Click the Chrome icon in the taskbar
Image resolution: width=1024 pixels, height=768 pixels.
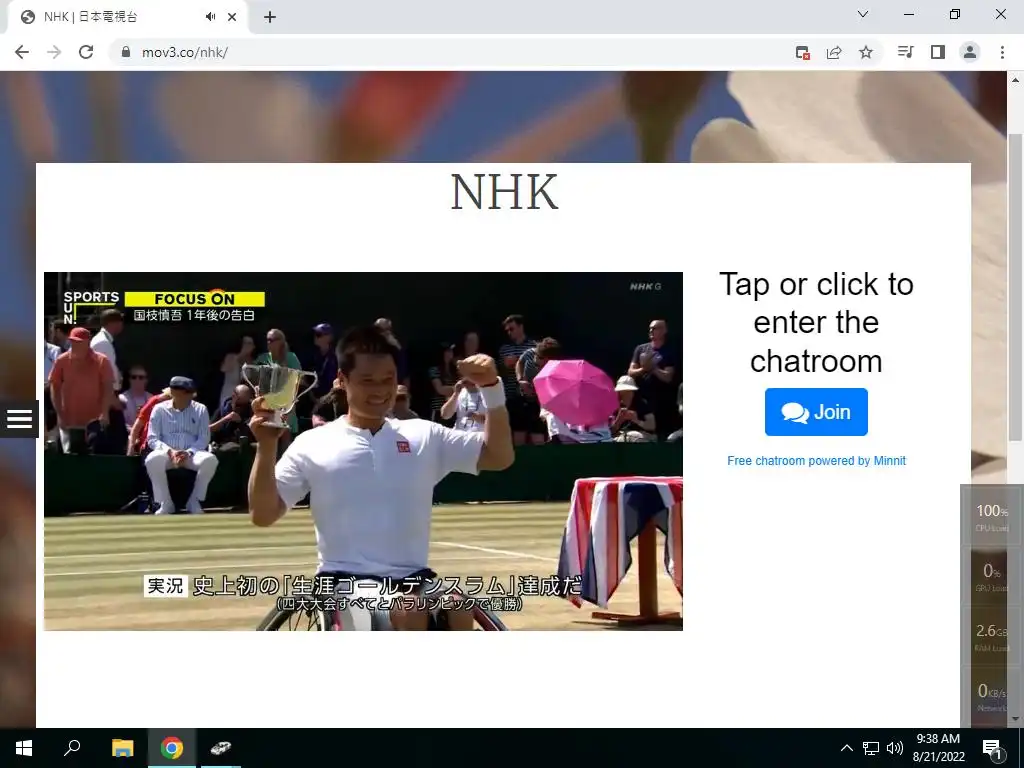[172, 748]
